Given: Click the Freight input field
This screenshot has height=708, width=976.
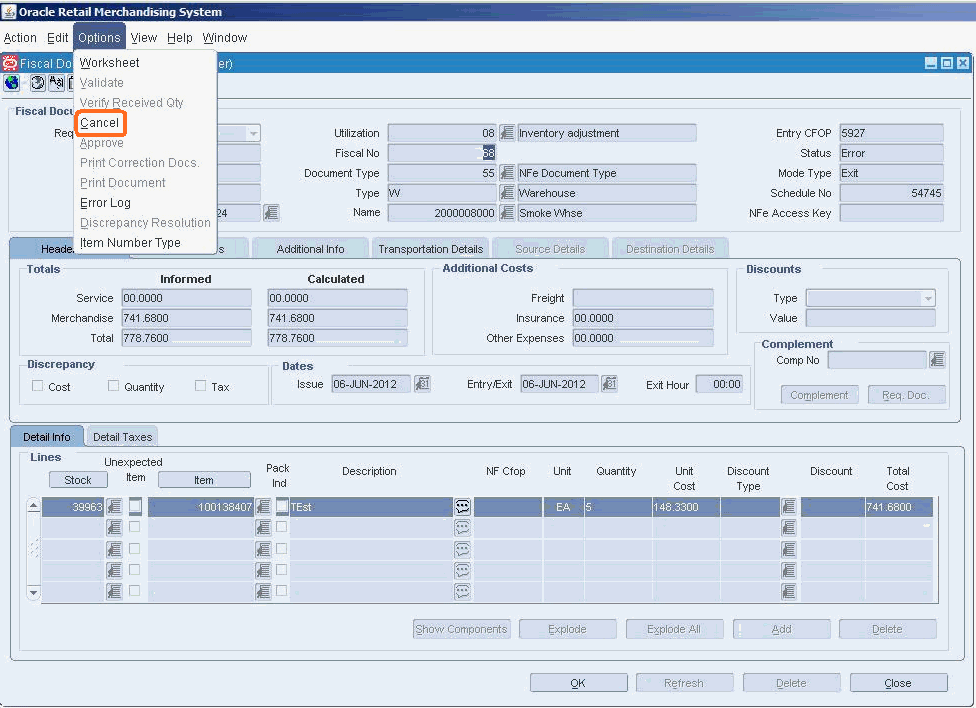Looking at the screenshot, I should tap(643, 298).
